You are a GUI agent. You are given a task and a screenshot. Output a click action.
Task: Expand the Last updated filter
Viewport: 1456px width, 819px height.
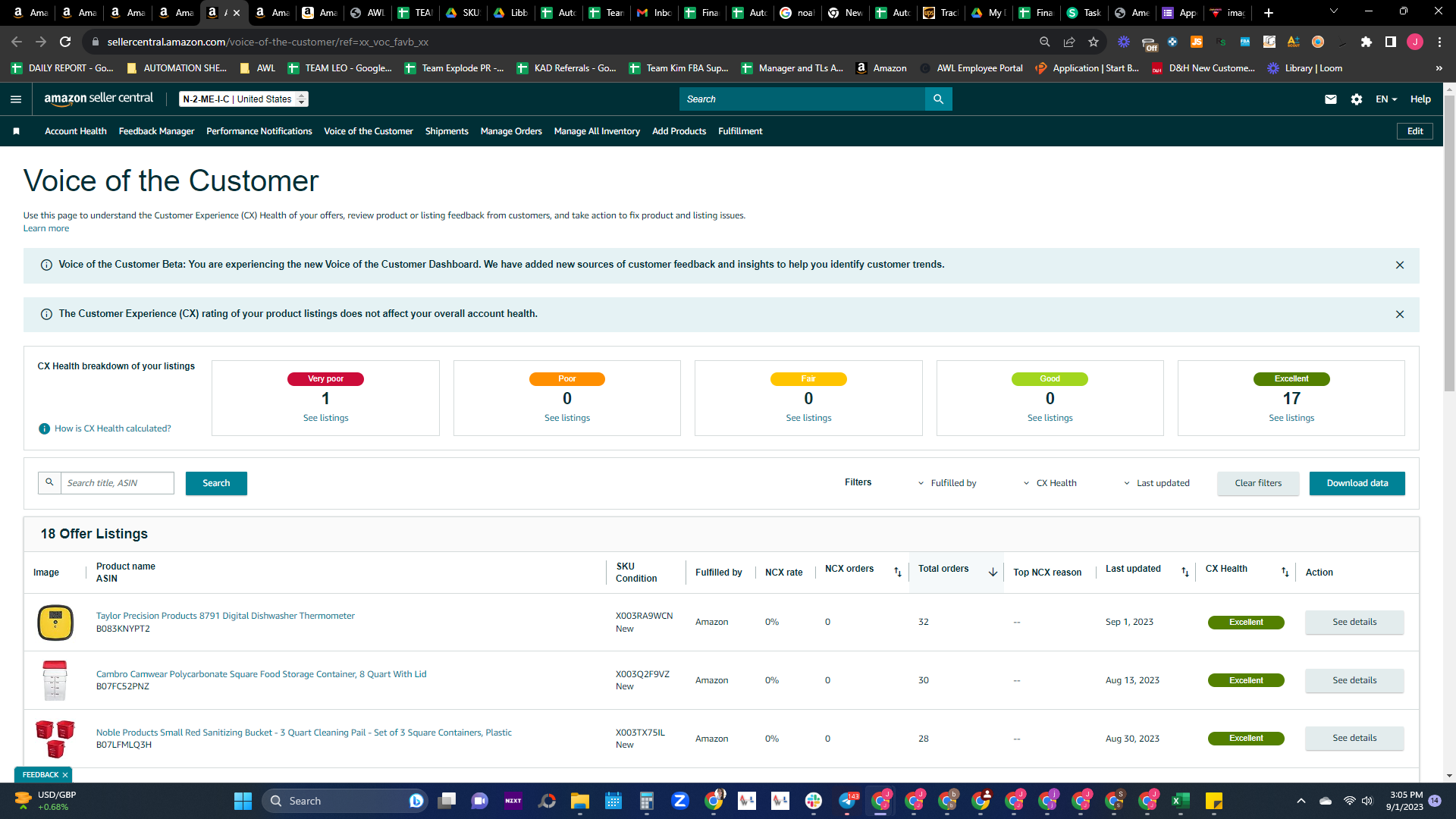[x=1156, y=484]
